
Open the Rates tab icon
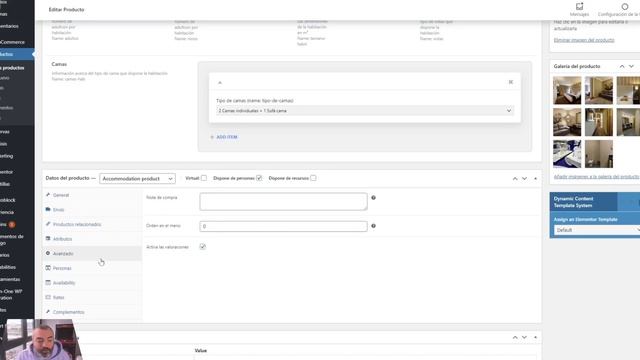tap(48, 297)
